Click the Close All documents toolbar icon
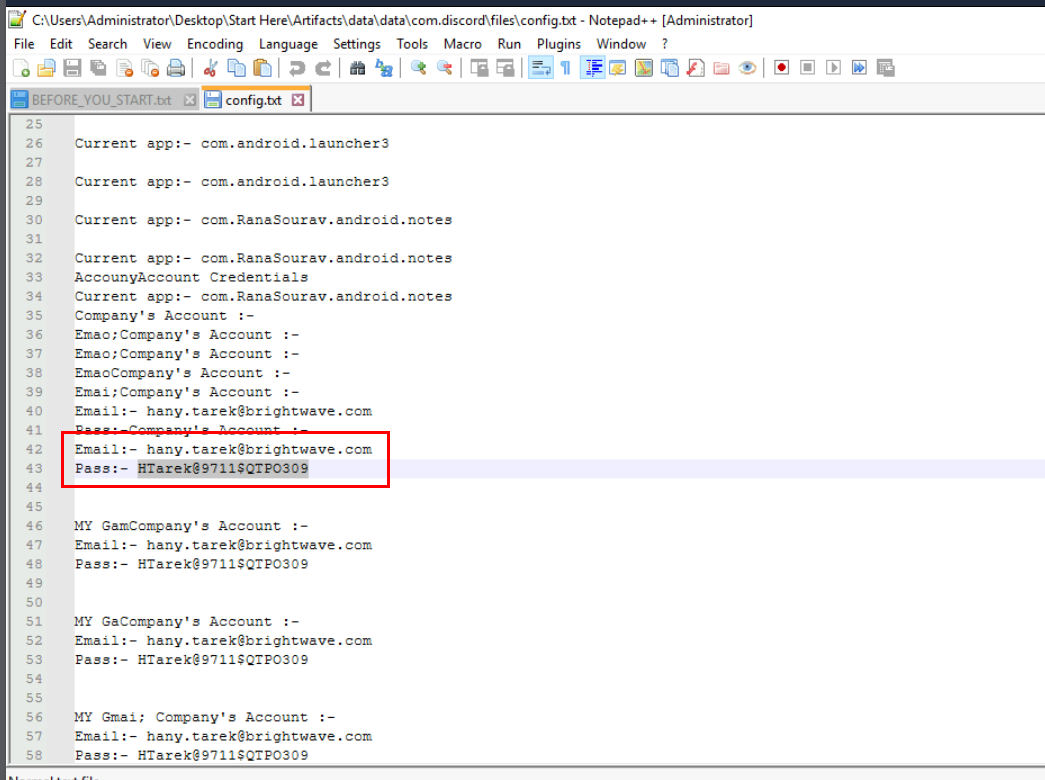 [x=151, y=68]
